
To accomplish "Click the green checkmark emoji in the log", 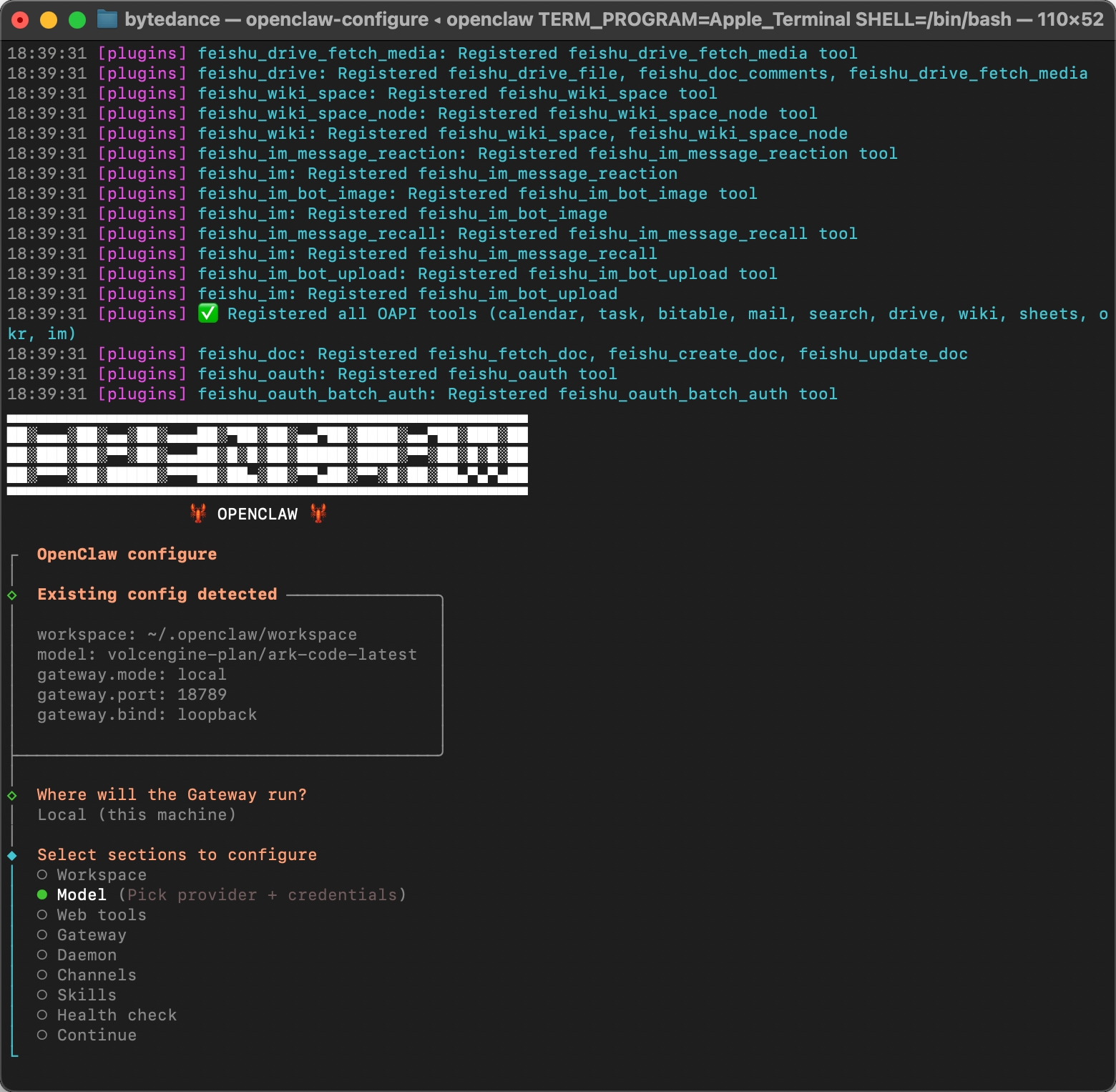I will pyautogui.click(x=208, y=313).
